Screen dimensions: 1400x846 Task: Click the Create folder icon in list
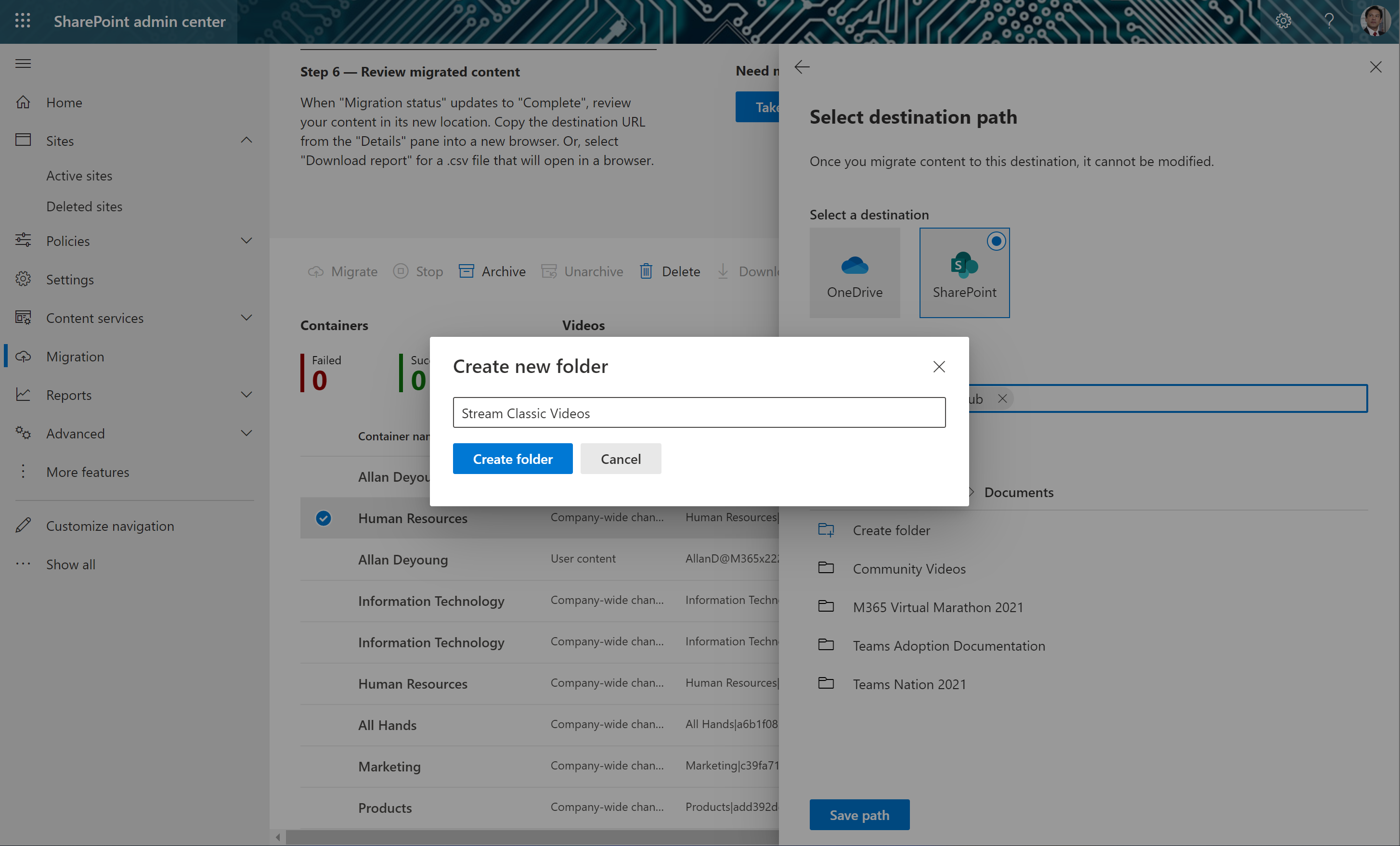[826, 530]
